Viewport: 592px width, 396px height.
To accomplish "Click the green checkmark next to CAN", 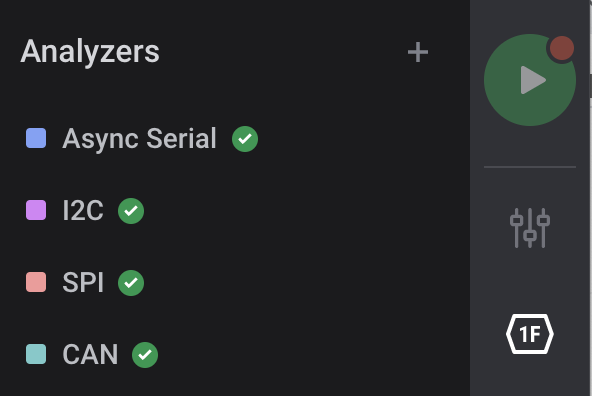I will pyautogui.click(x=145, y=355).
